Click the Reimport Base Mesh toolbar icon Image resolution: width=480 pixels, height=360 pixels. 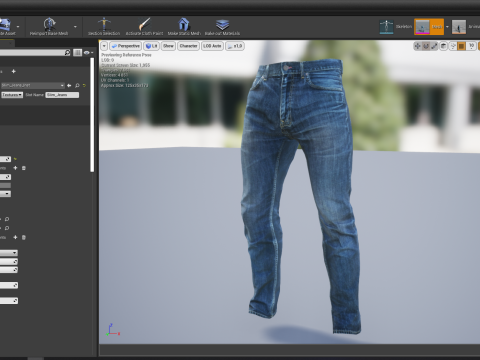tap(49, 24)
